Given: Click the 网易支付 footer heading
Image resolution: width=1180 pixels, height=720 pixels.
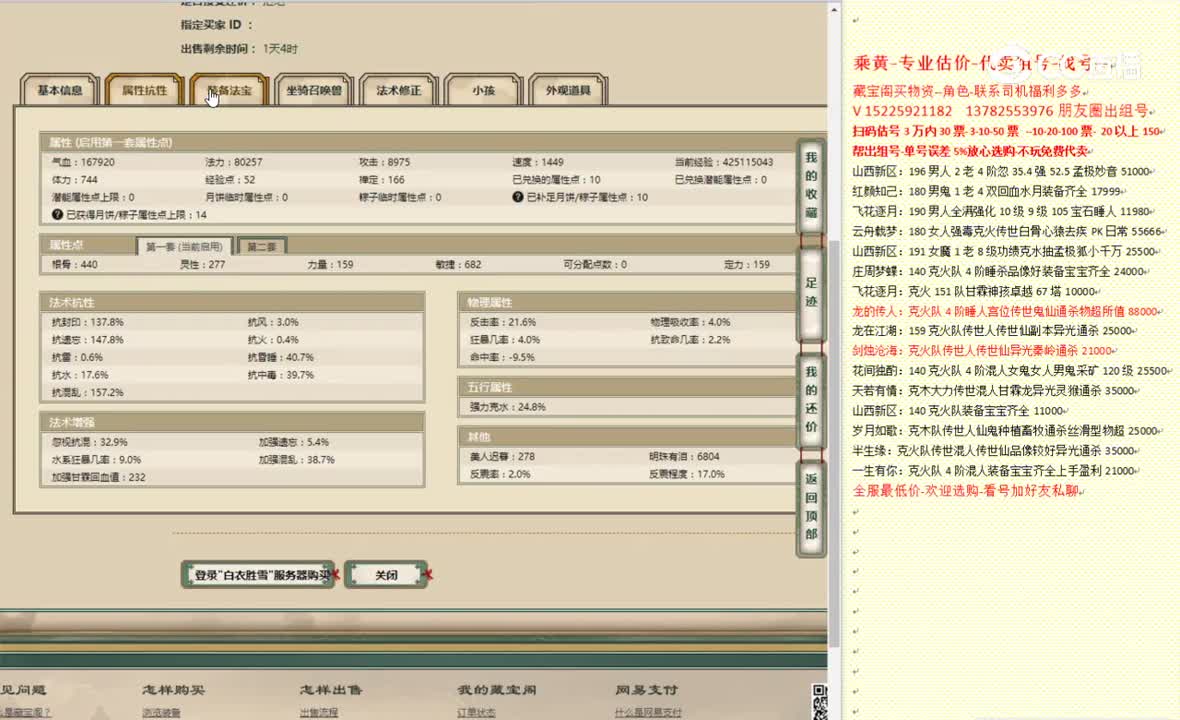Looking at the screenshot, I should click(646, 689).
